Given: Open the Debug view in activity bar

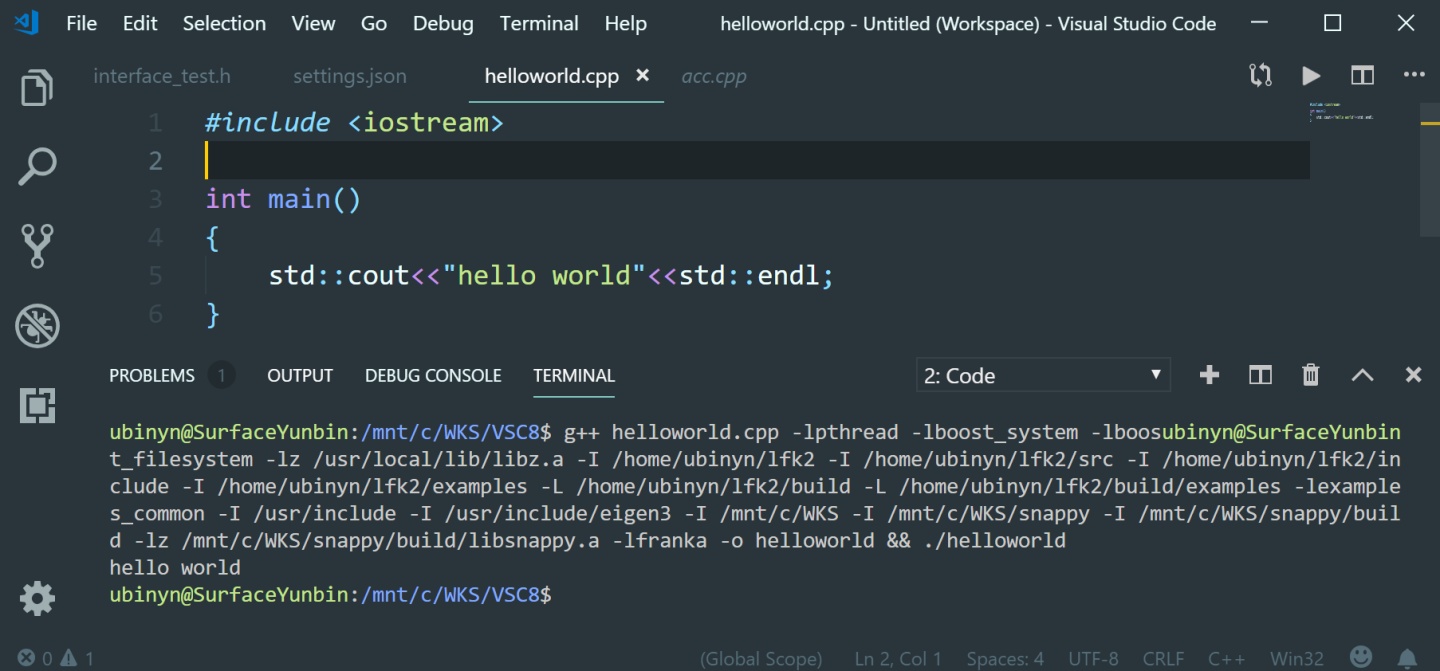Looking at the screenshot, I should (x=37, y=325).
